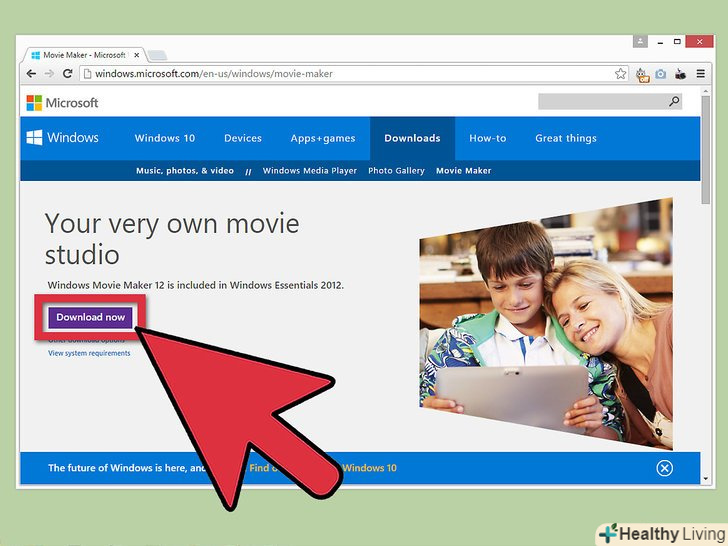
Task: Click the camera extension icon
Action: (x=660, y=74)
